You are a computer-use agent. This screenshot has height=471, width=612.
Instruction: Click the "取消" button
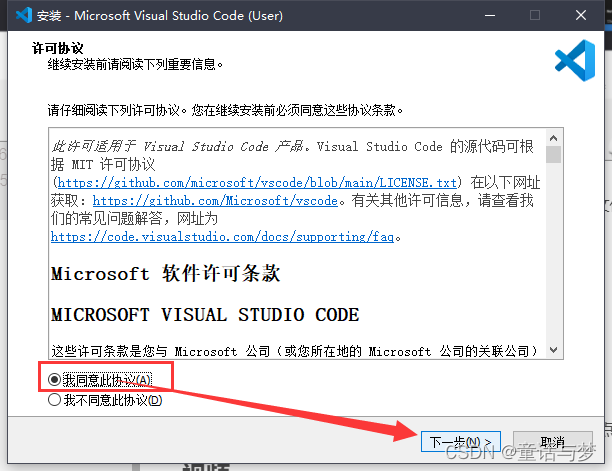[553, 442]
